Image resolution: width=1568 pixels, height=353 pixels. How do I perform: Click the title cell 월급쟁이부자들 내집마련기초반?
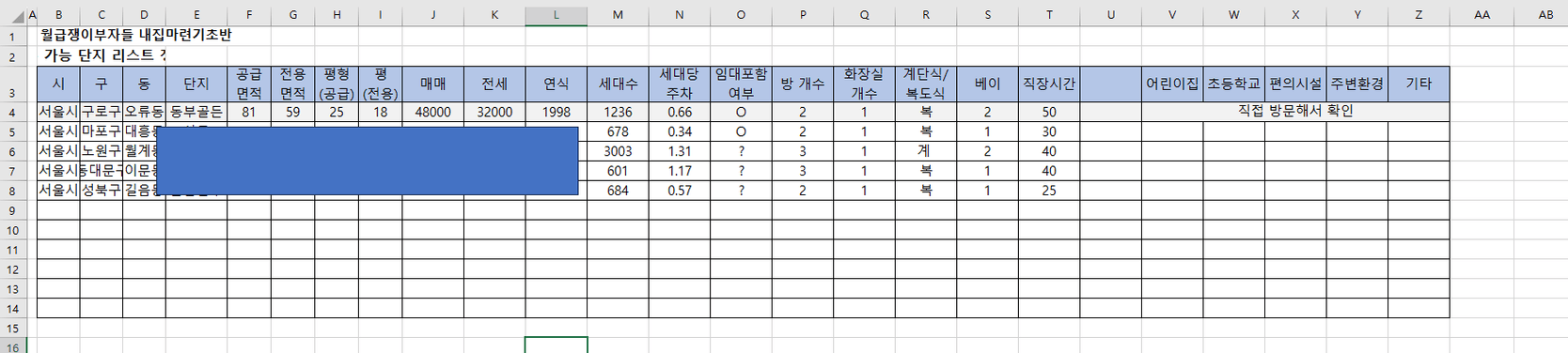136,35
